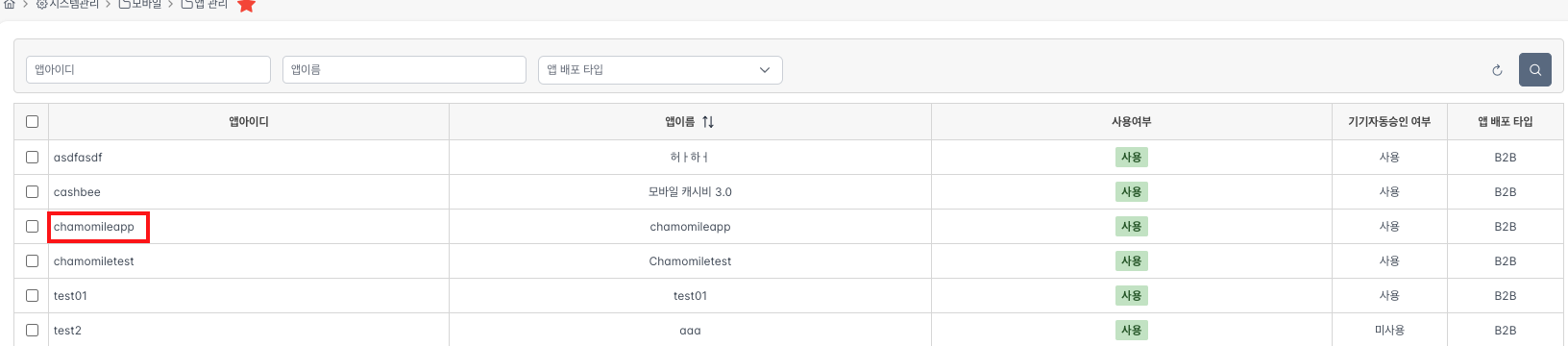Click the red favorite star icon
This screenshot has height=346, width=1568.
pyautogui.click(x=246, y=5)
